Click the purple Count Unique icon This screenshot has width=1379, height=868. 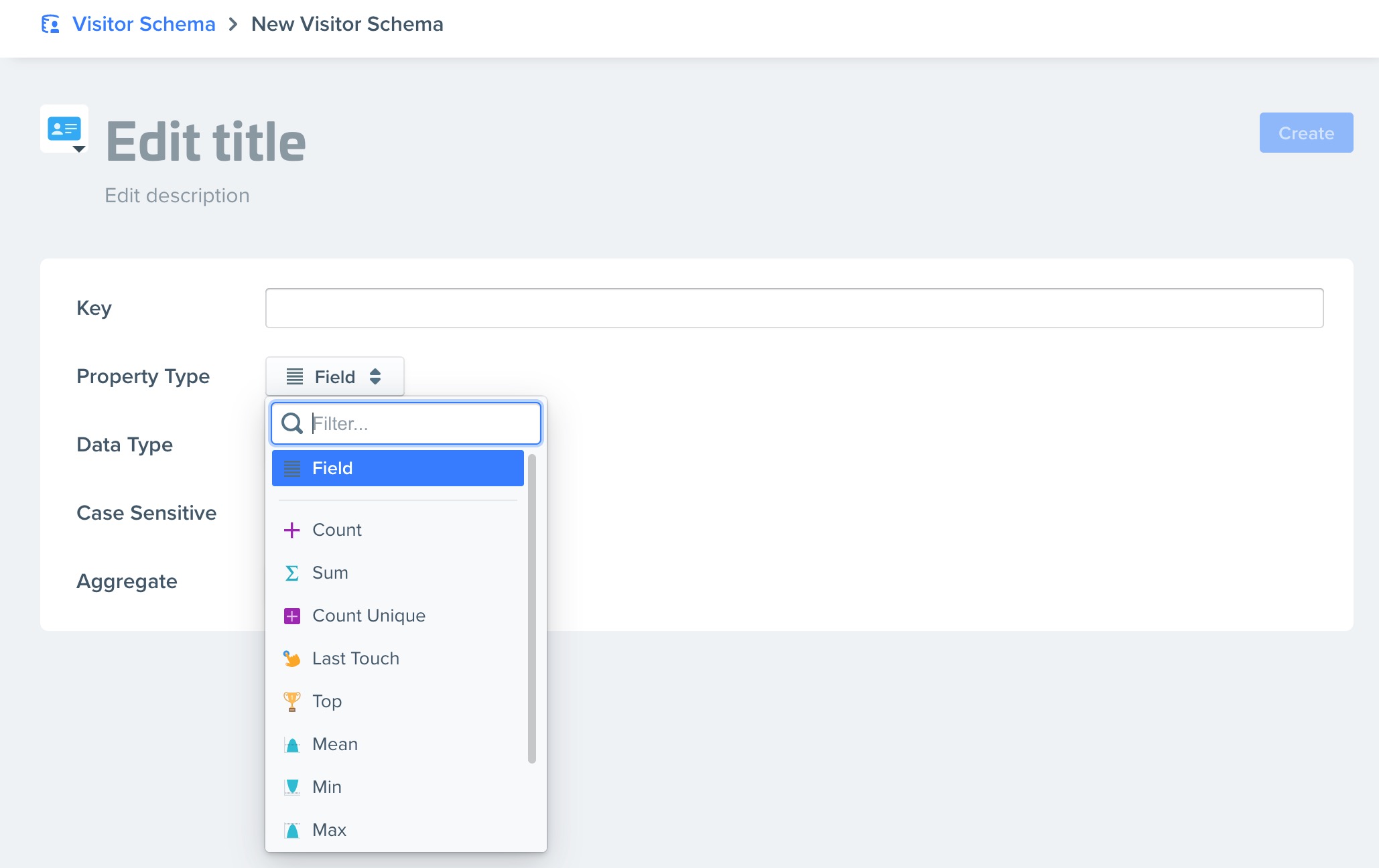[291, 616]
